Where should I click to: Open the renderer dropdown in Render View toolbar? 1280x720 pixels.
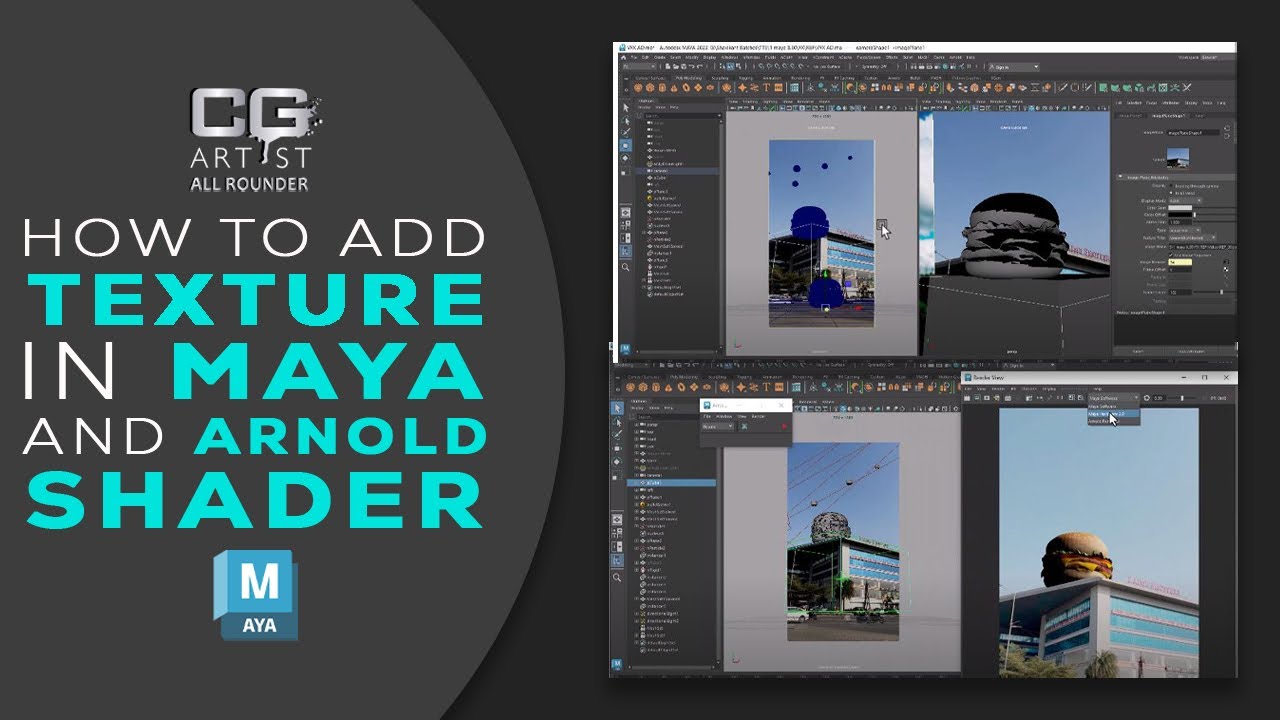pos(1114,398)
